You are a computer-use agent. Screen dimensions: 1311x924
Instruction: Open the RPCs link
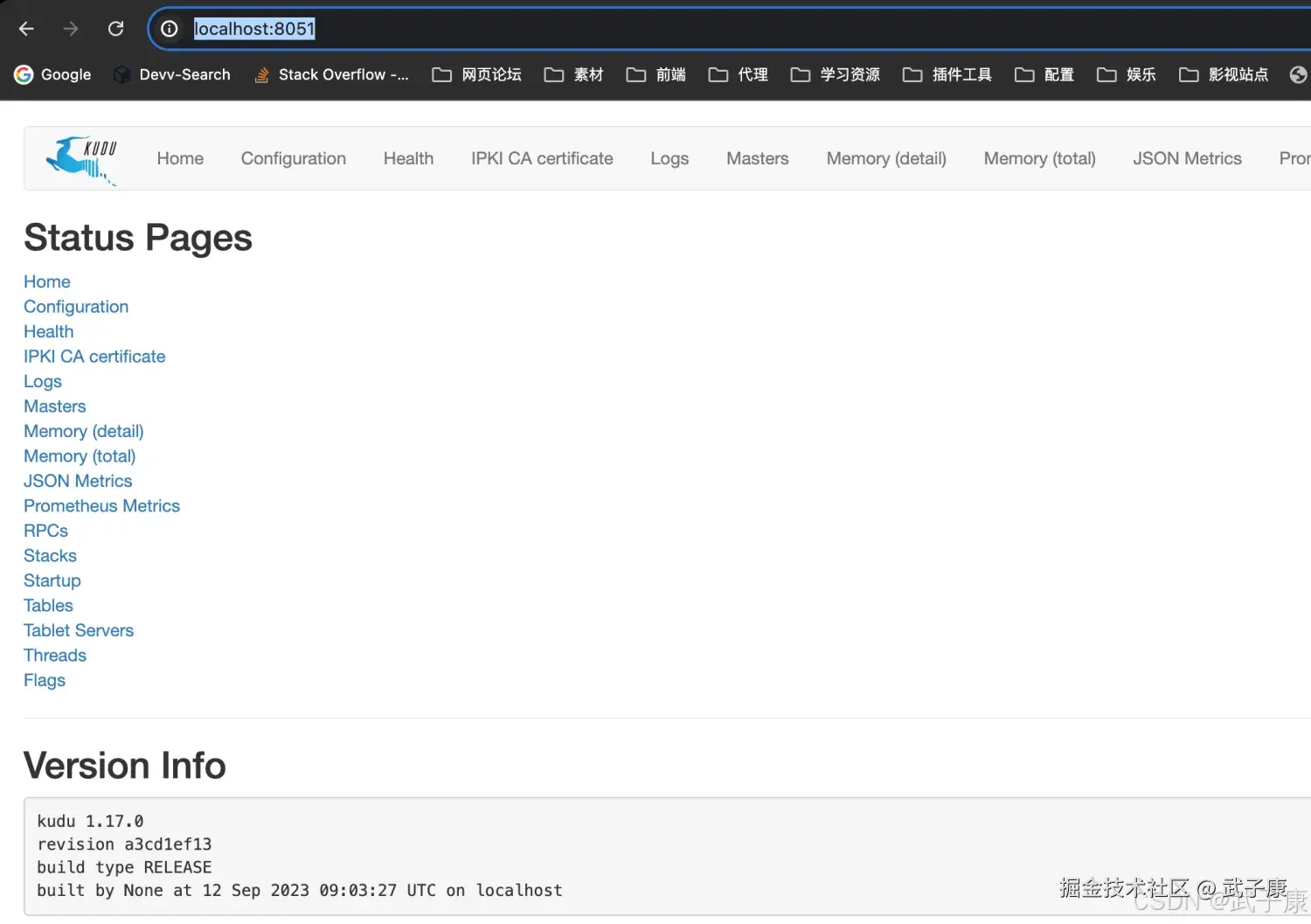pos(45,531)
